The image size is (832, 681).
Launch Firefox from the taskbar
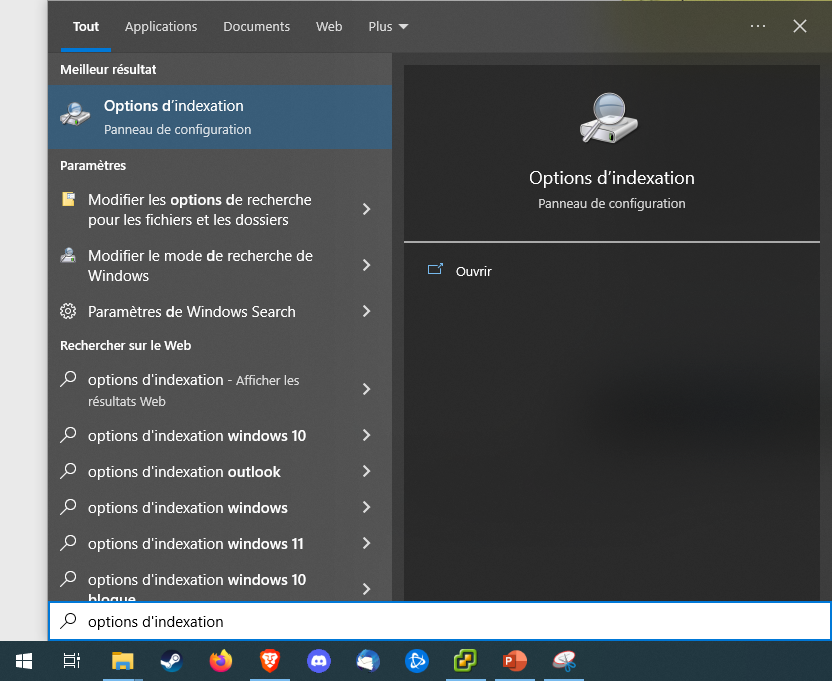(221, 661)
